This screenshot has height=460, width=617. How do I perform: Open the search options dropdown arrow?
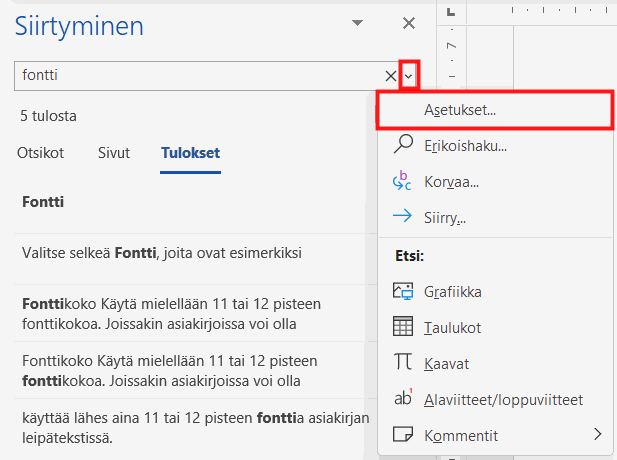pyautogui.click(x=409, y=76)
